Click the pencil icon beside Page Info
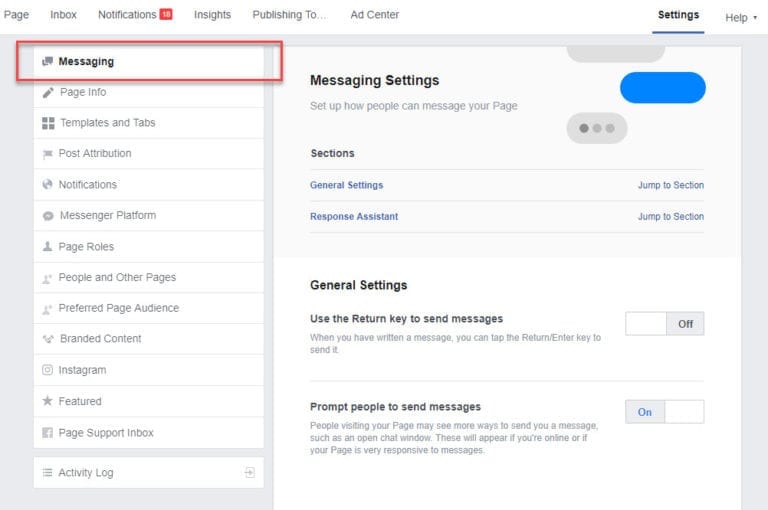The height and width of the screenshot is (510, 768). pos(48,92)
